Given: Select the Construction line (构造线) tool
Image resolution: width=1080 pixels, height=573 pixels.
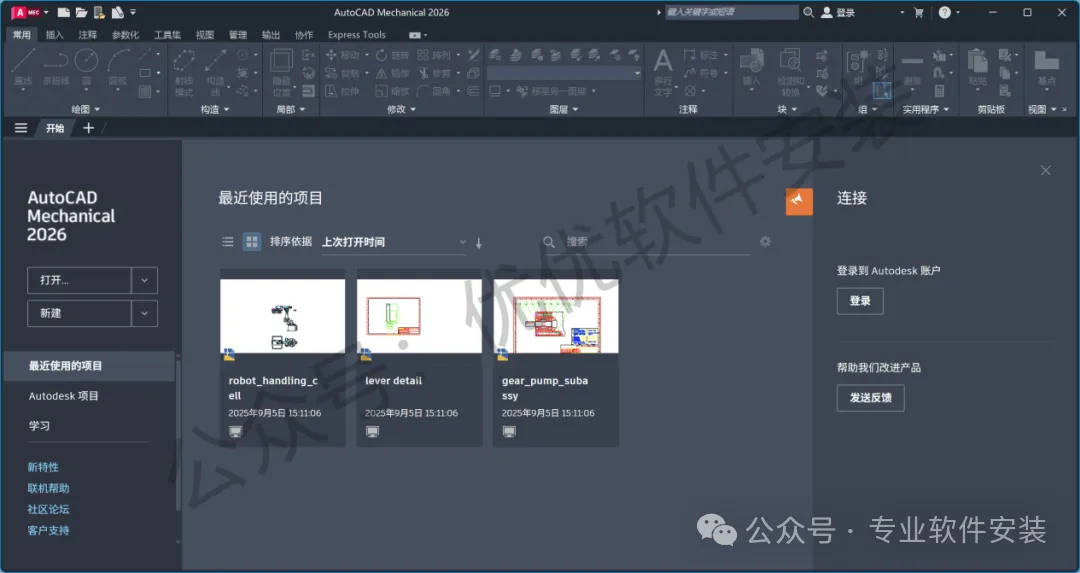Looking at the screenshot, I should (216, 72).
